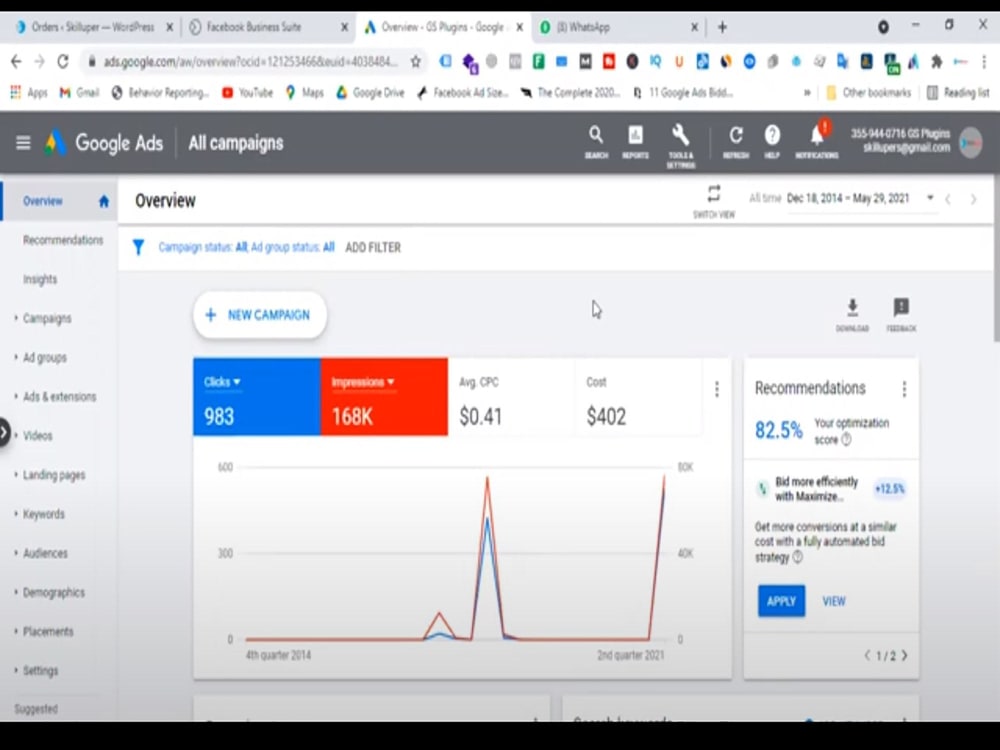The image size is (1000, 750).
Task: Expand the left side panel arrow
Action: (x=4, y=433)
